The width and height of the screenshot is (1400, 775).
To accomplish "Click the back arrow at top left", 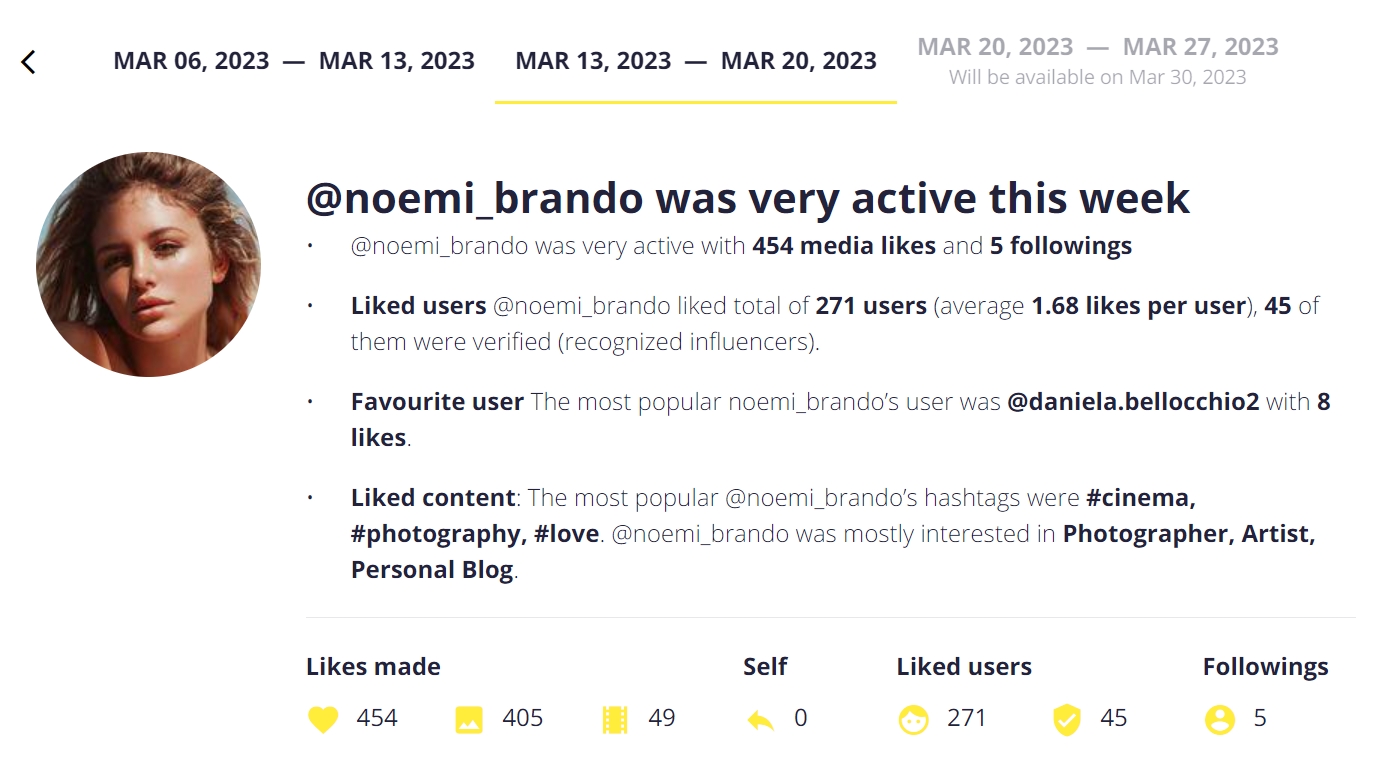I will point(29,61).
